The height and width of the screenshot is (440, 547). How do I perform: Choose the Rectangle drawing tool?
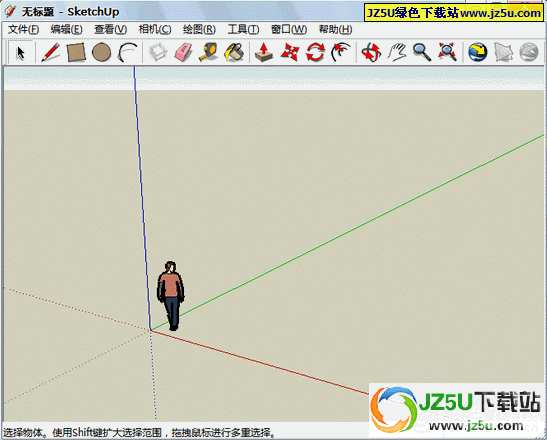(76, 52)
